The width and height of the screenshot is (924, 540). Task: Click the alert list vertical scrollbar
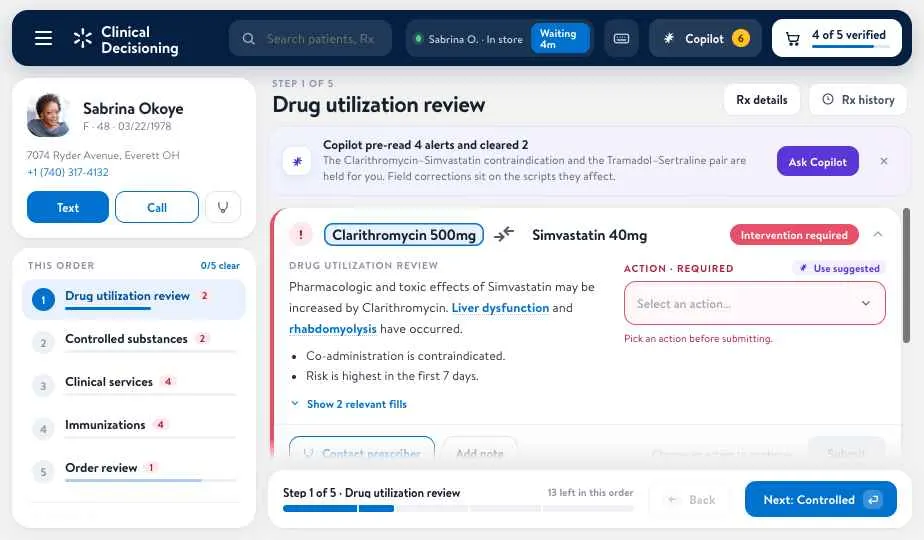pyautogui.click(x=906, y=275)
